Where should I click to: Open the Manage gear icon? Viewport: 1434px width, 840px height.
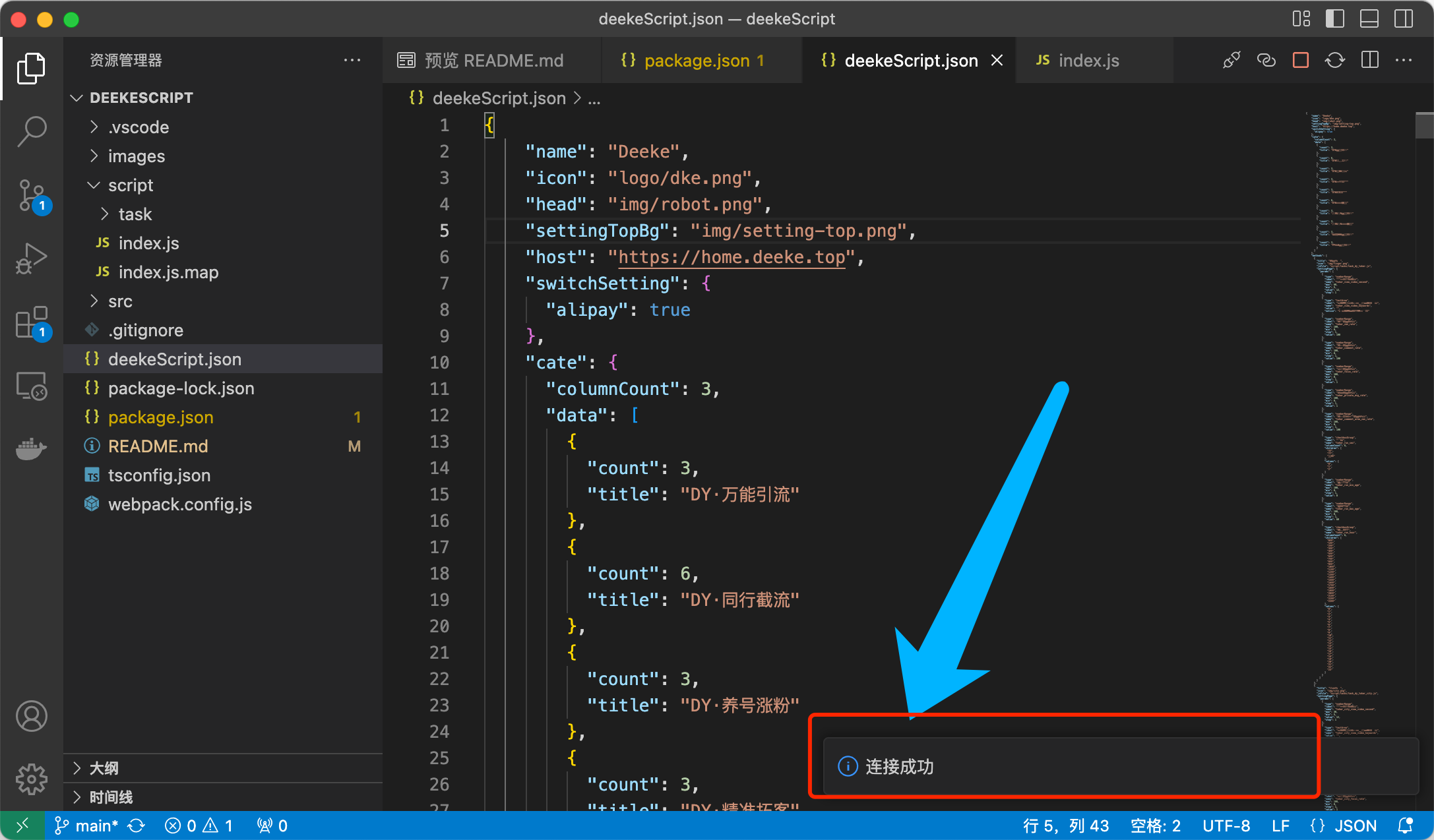31,779
